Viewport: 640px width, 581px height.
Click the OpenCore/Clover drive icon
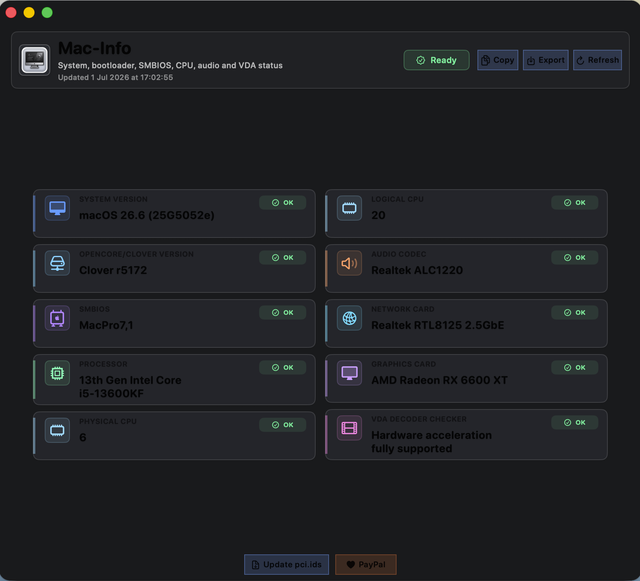click(x=57, y=263)
